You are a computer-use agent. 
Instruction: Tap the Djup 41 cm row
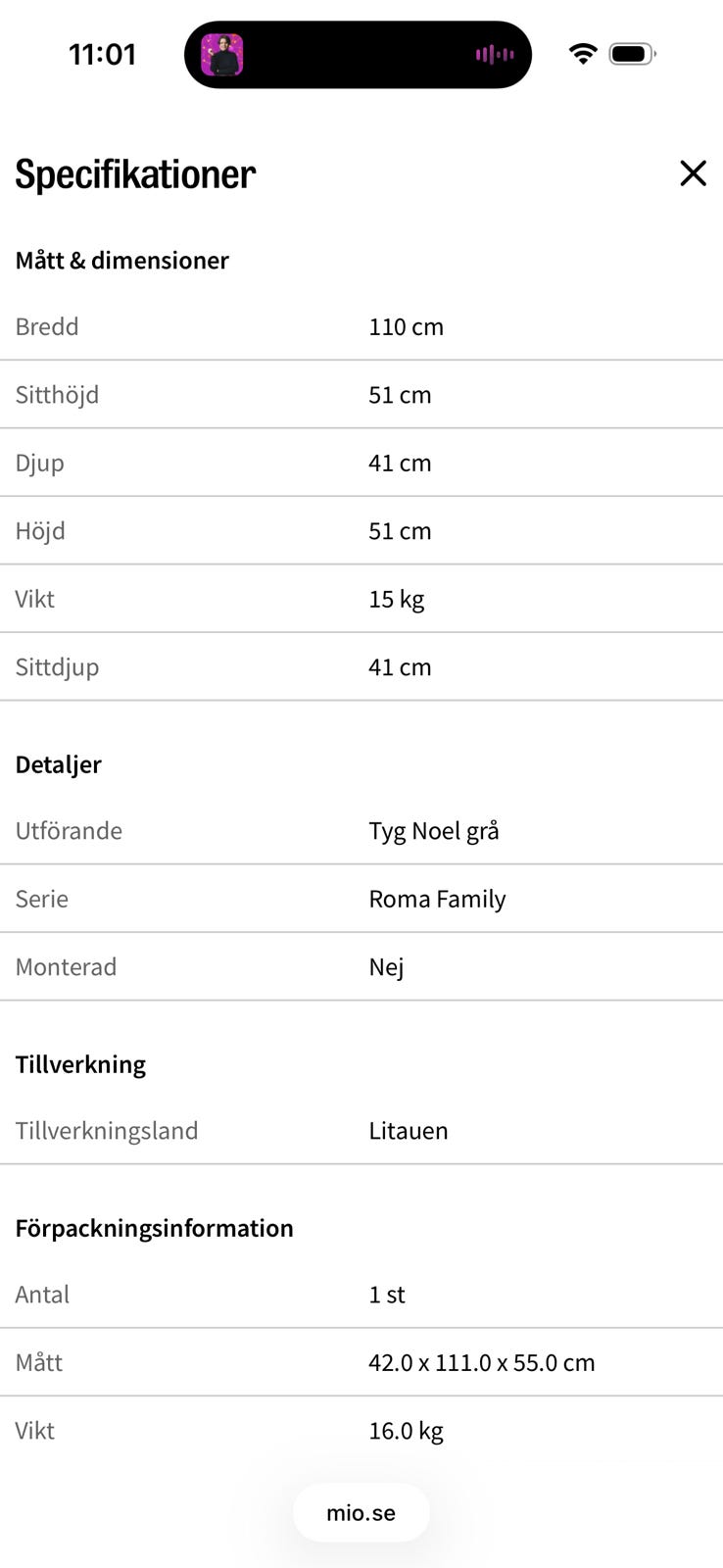click(361, 463)
